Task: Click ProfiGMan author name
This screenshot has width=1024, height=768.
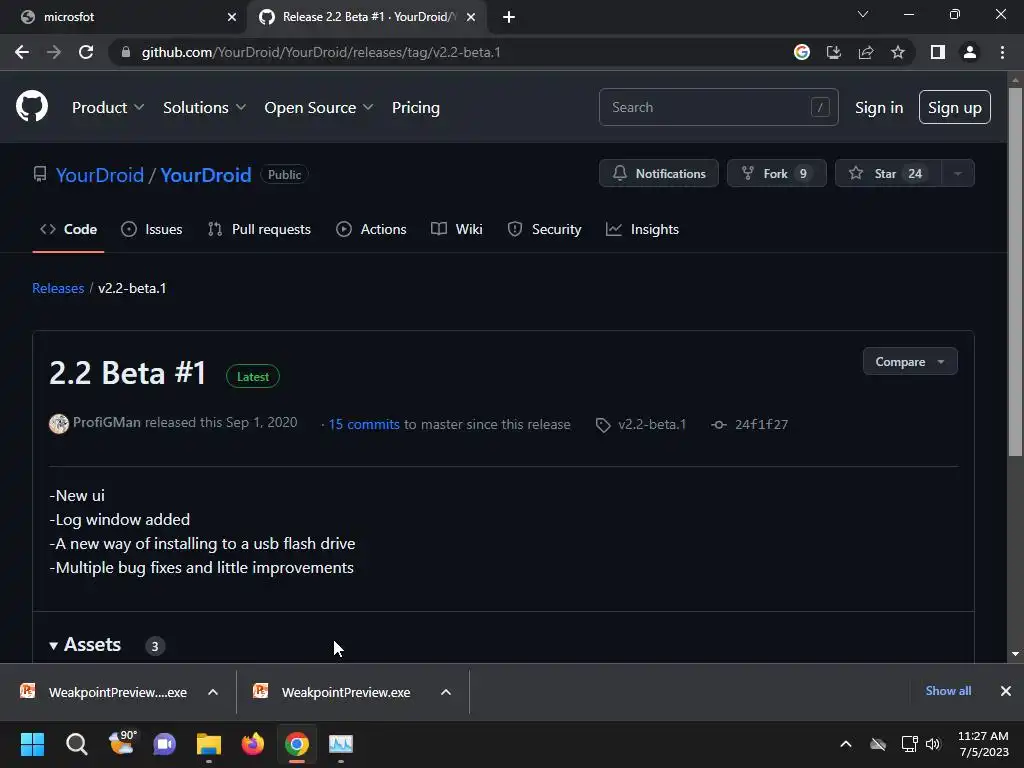Action: [106, 423]
